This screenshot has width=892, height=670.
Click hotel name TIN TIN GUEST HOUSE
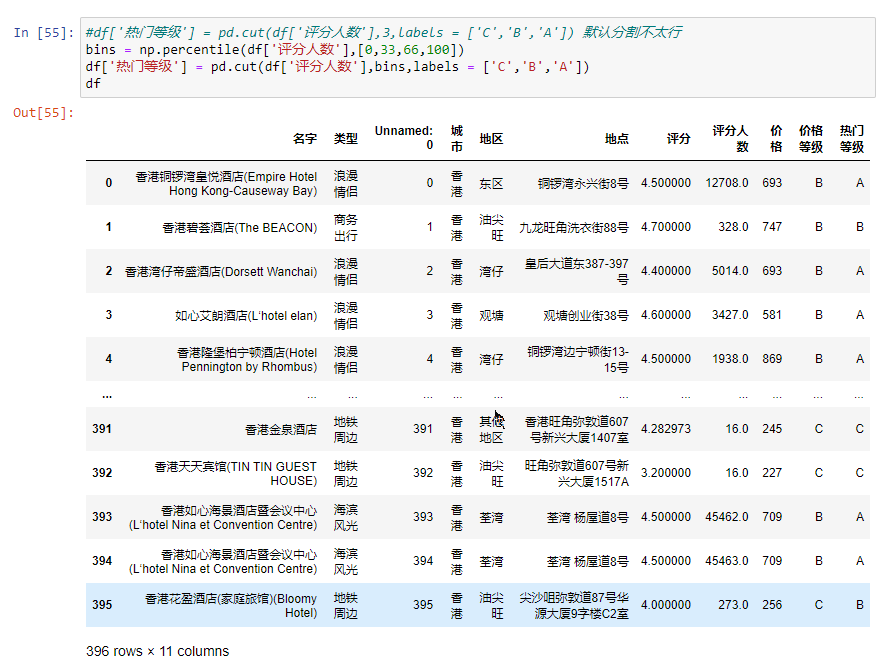(236, 473)
